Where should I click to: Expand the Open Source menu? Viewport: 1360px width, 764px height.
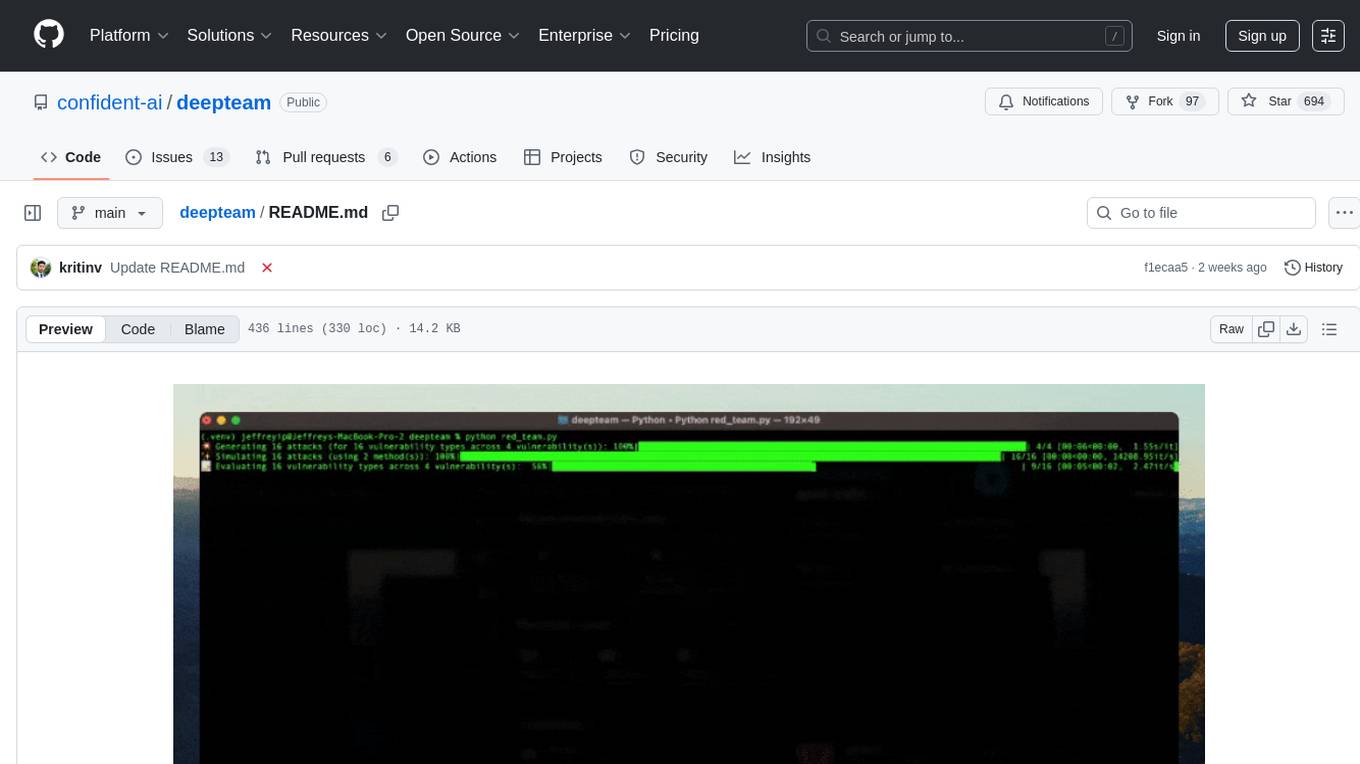pyautogui.click(x=463, y=35)
